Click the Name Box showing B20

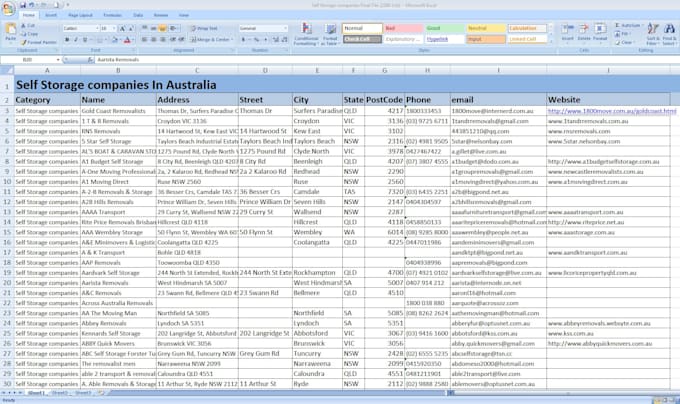tap(28, 60)
